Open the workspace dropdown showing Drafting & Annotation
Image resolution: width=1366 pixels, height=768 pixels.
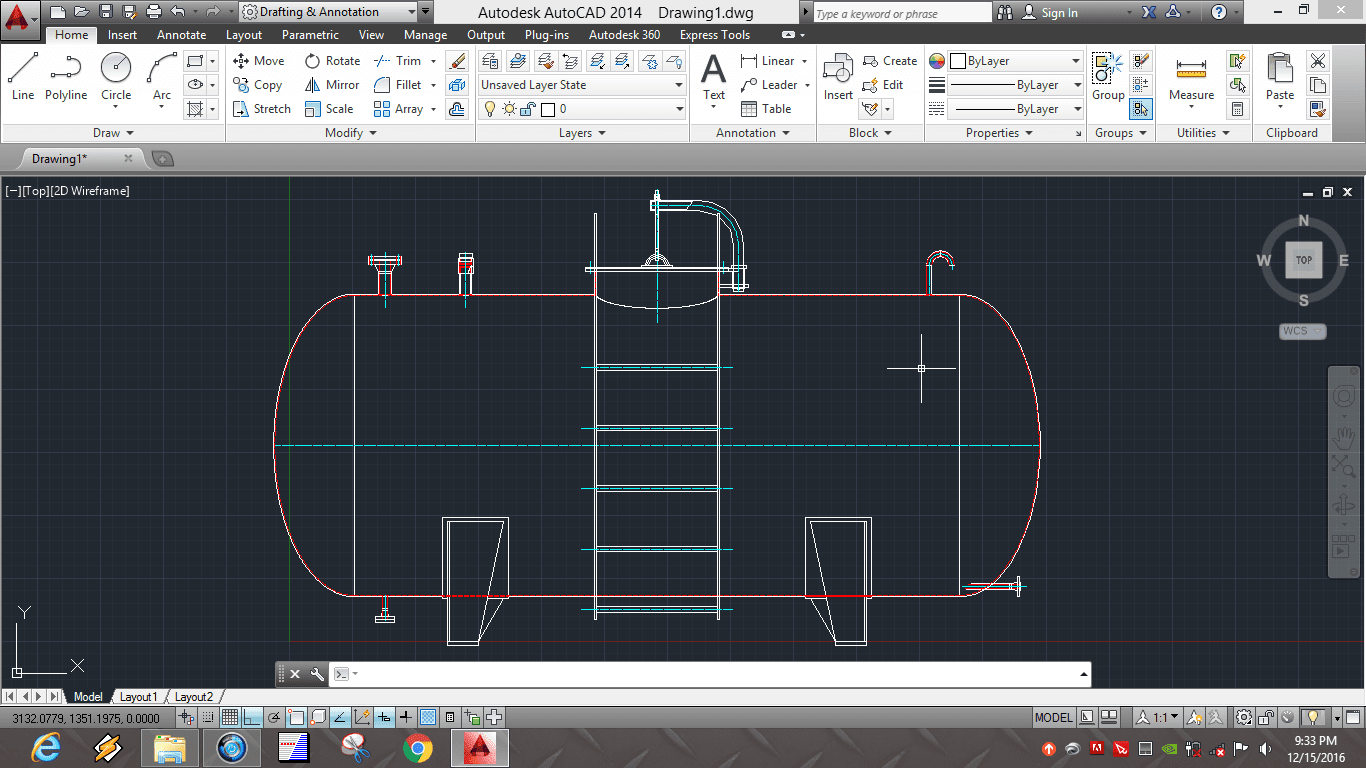point(413,12)
